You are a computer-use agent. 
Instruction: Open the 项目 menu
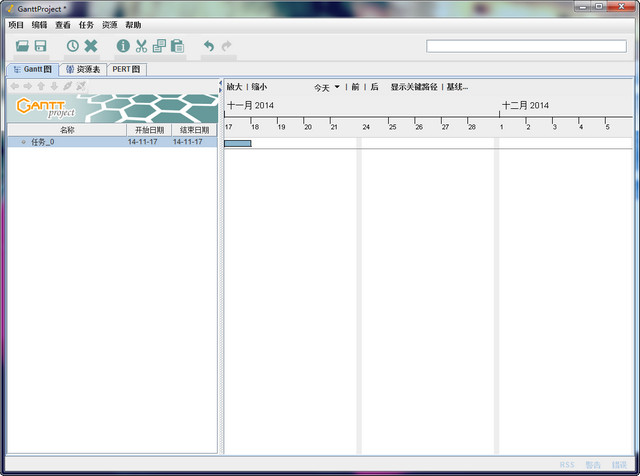point(16,24)
